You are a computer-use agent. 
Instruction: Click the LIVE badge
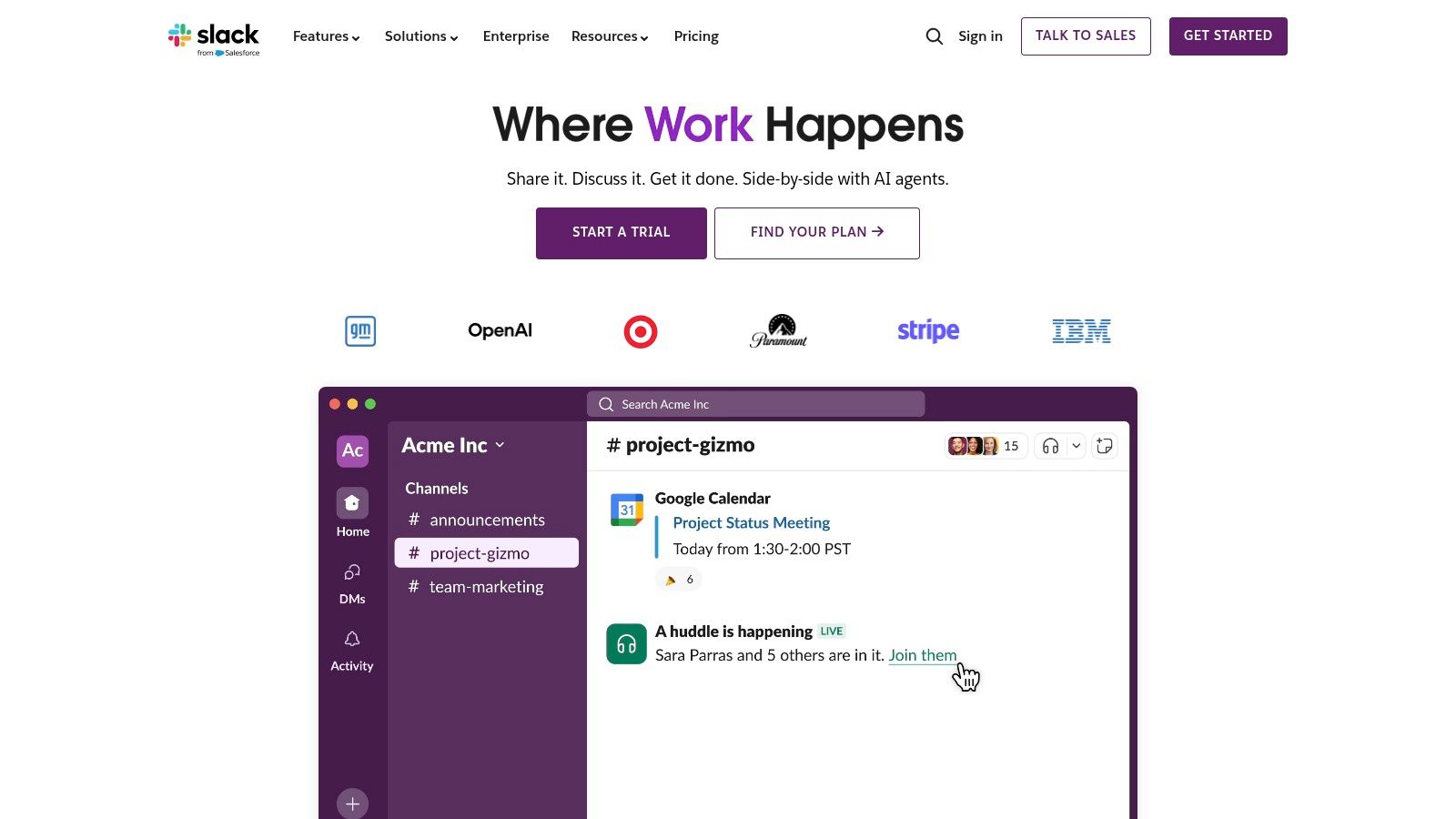tap(832, 632)
